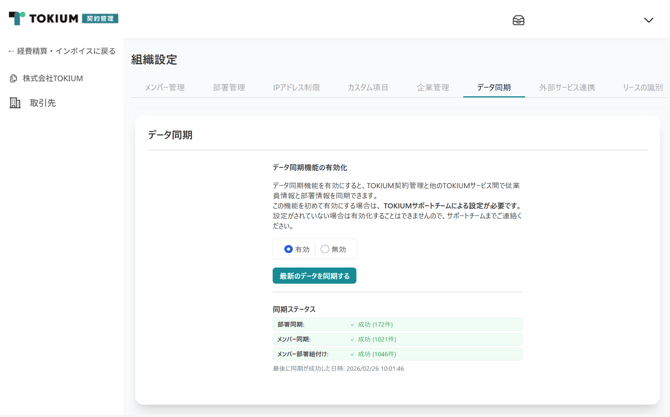
Task: Switch to the カスタム項目 tab
Action: pos(368,88)
